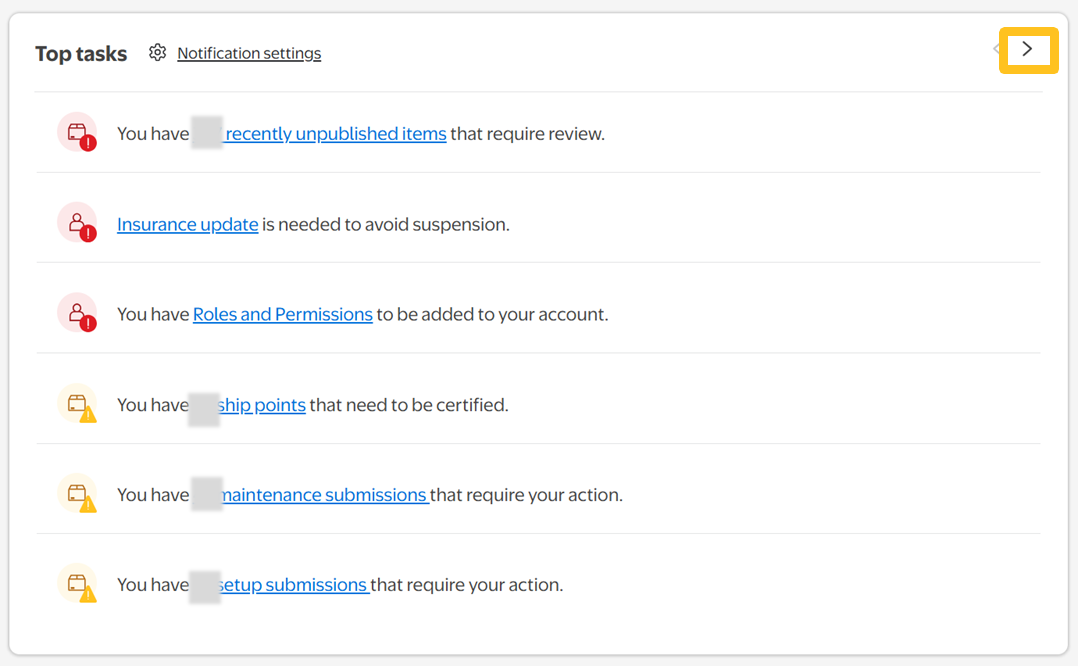Click the maintenance submissions warning icon
Screen dimensions: 1078x666
coord(77,494)
